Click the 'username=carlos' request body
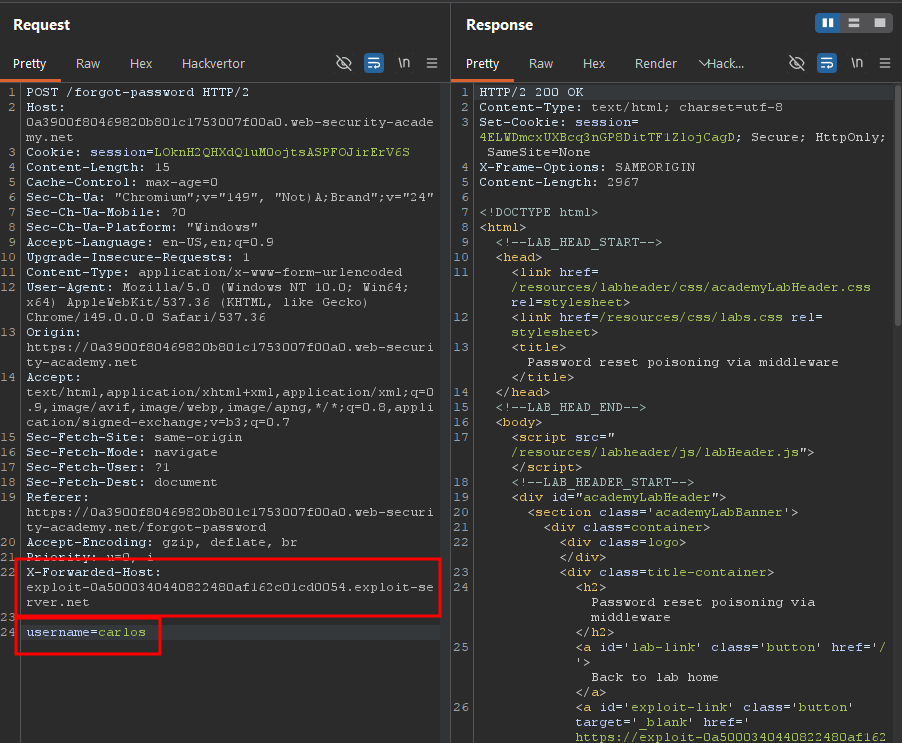This screenshot has width=902, height=743. (86, 632)
